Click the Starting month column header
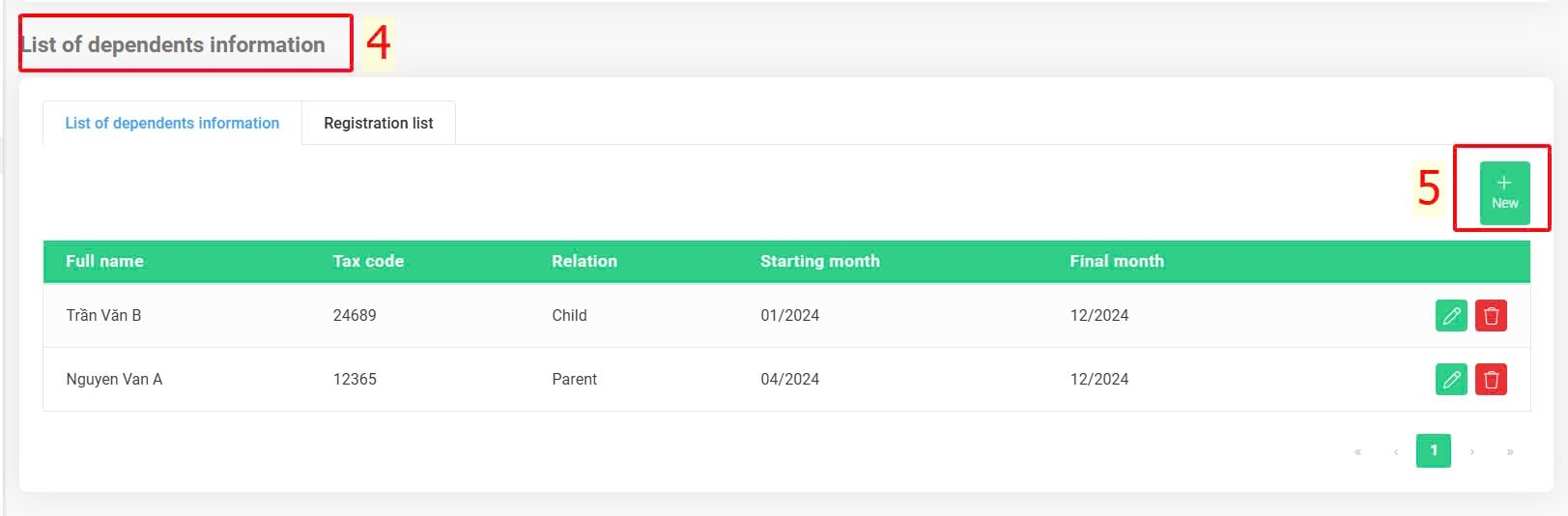The width and height of the screenshot is (1568, 516). (x=820, y=261)
